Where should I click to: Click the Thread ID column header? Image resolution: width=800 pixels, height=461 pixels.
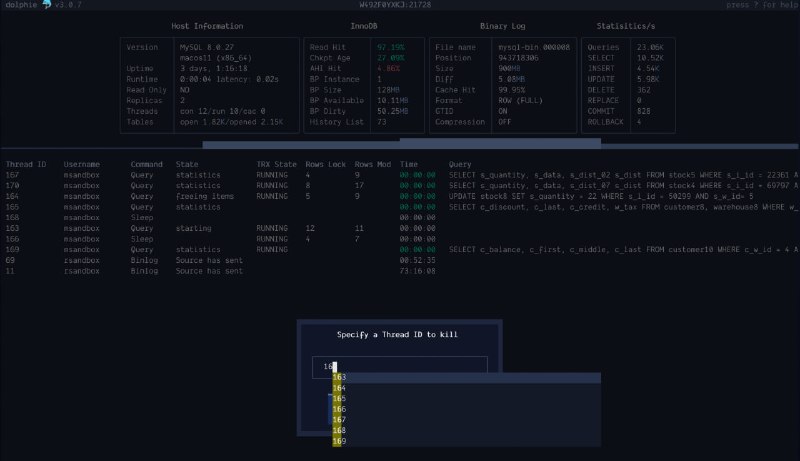[26, 164]
